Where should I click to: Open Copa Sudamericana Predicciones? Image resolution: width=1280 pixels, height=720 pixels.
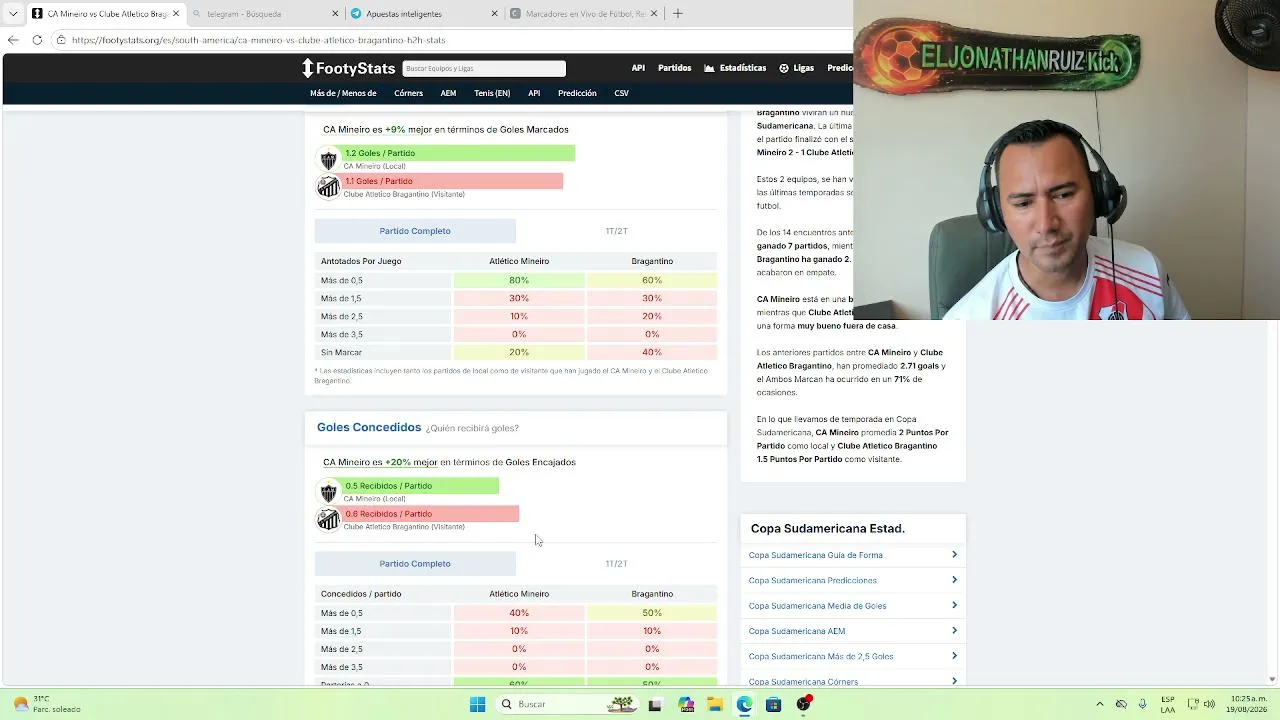pos(813,580)
